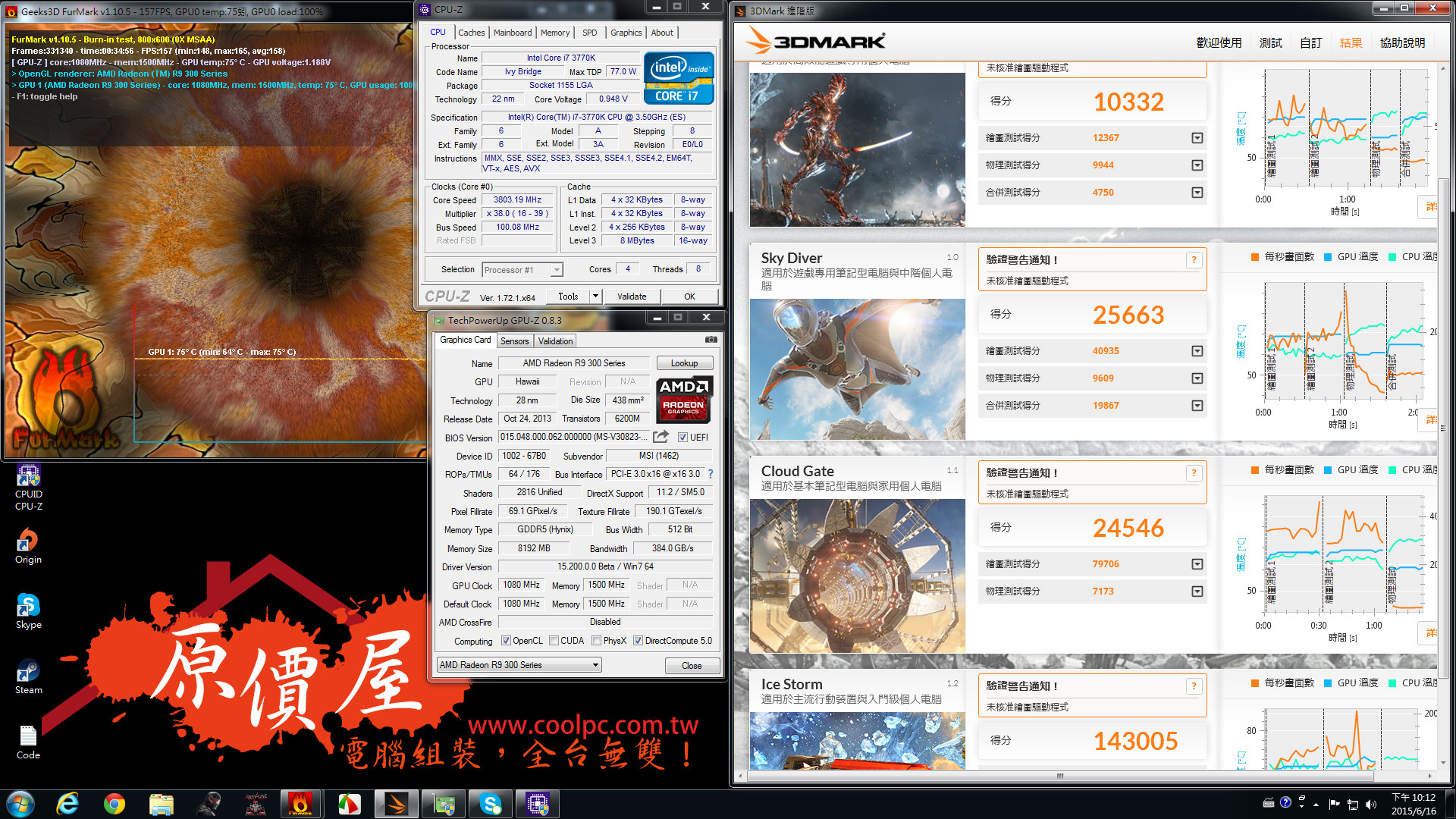Click the CPU-Z Validate button
This screenshot has width=1456, height=819.
[632, 297]
